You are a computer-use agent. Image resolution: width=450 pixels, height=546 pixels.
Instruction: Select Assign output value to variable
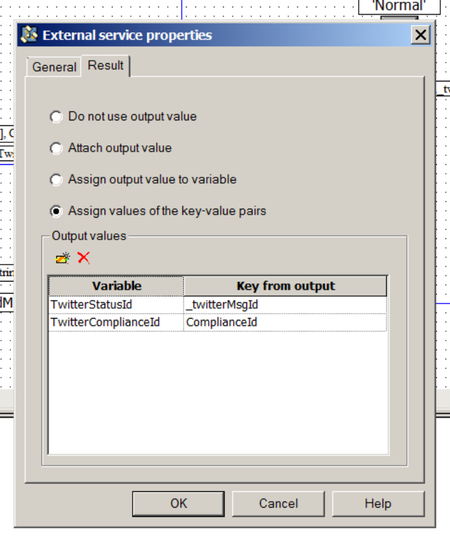point(56,180)
